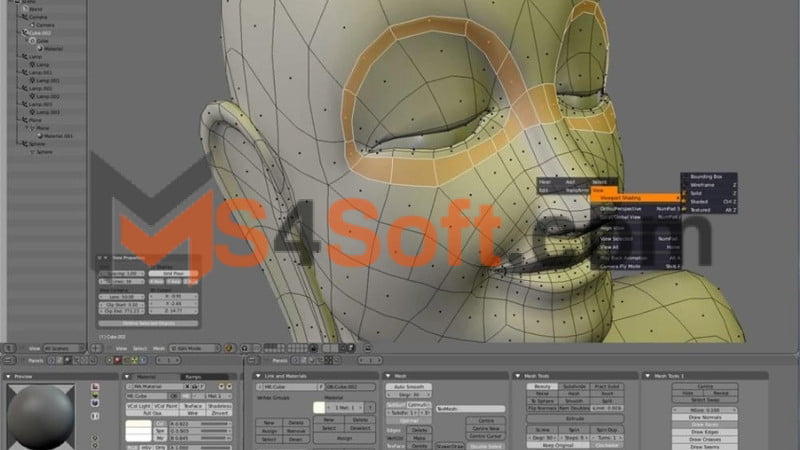Screen dimensions: 800x450
Task: Click the Sphere mesh icon in outliner
Action: 34,152
